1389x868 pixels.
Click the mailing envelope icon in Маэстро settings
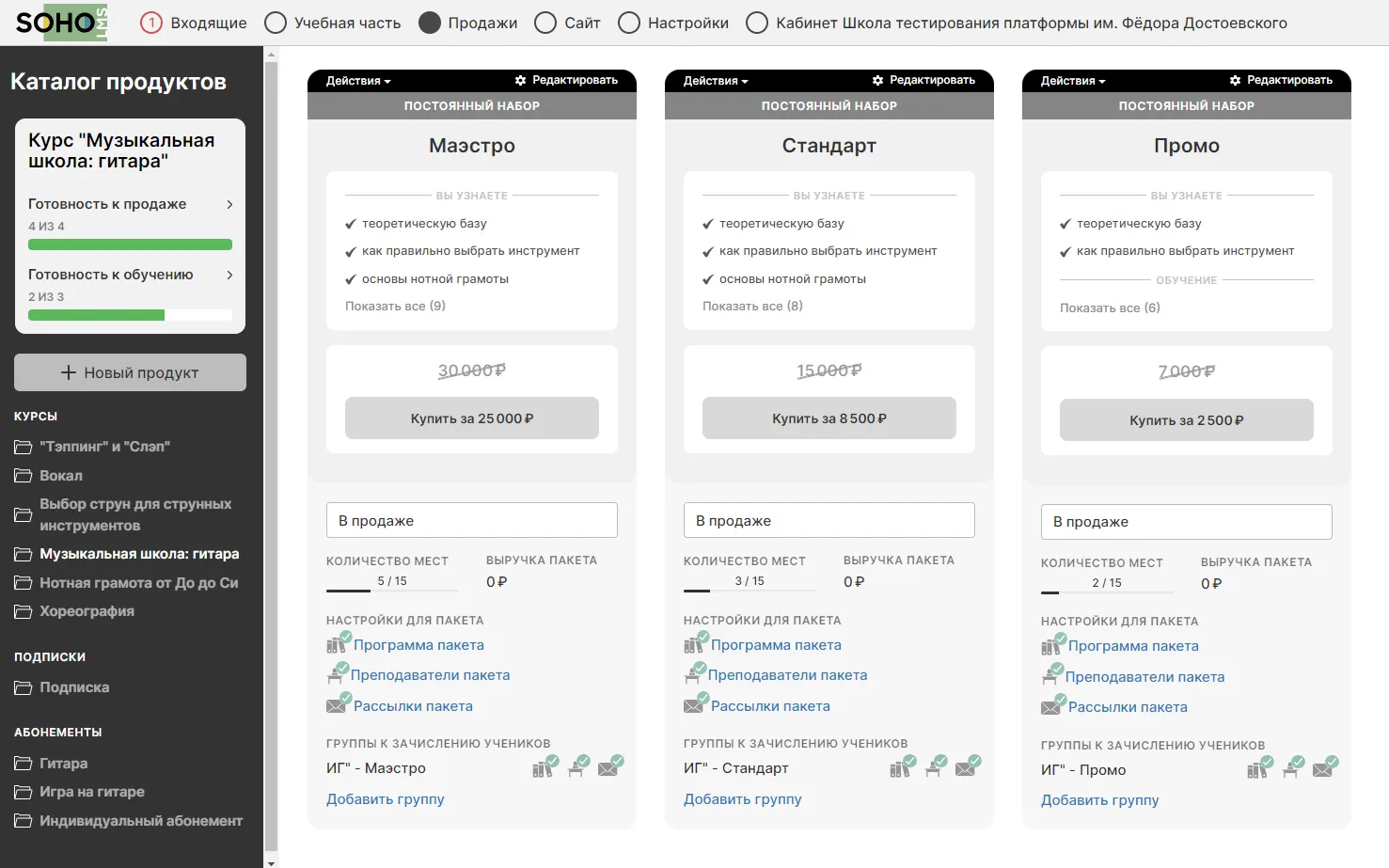[x=337, y=704]
